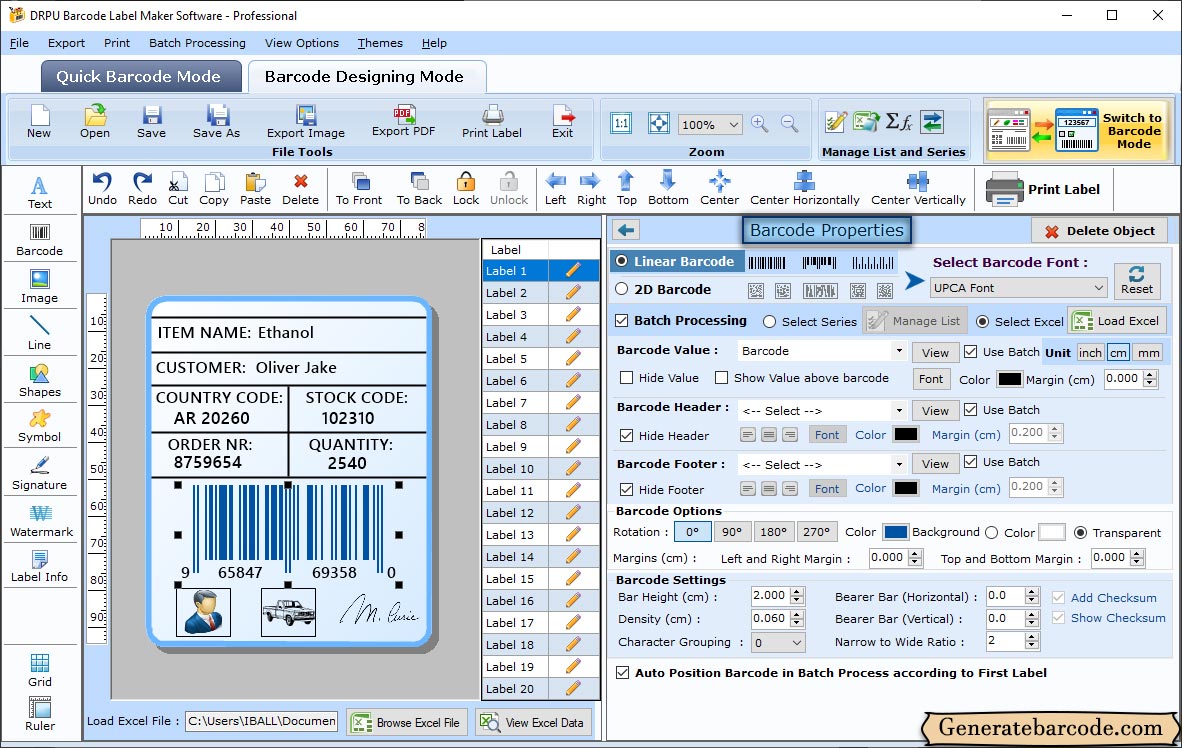Screen dimensions: 1182x748
Task: Center object horizontally
Action: (804, 189)
